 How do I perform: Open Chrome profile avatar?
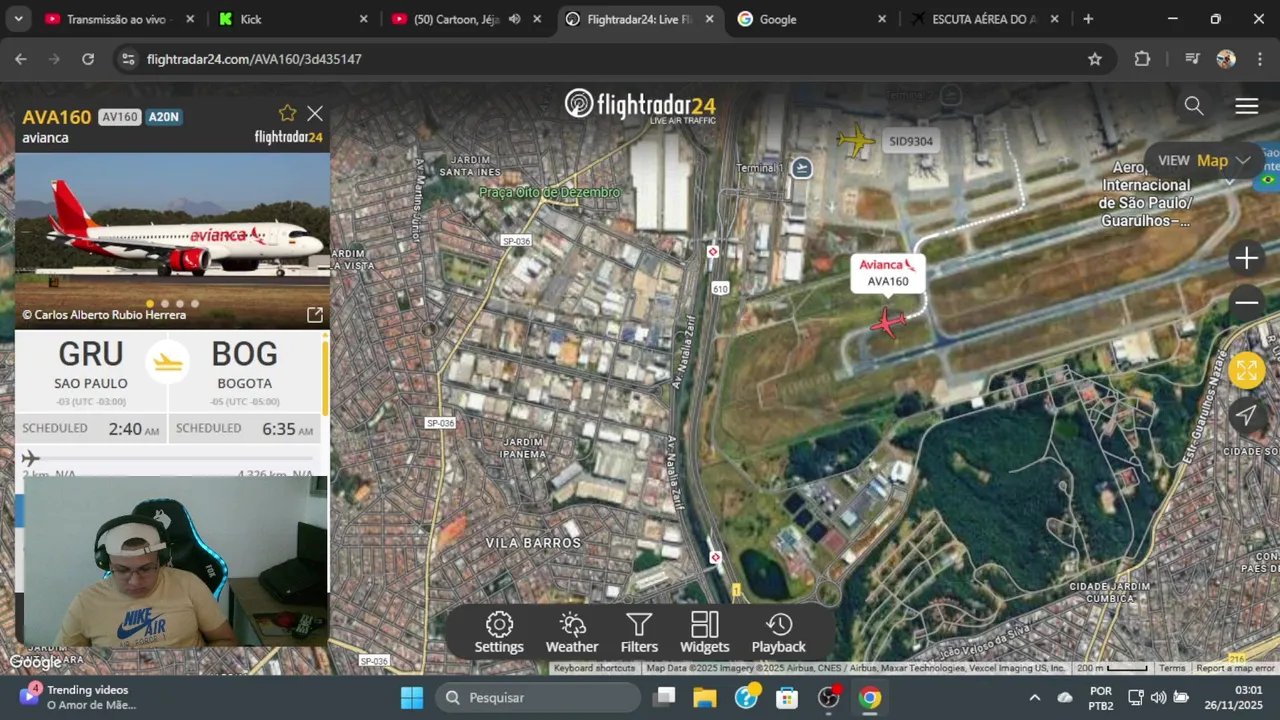pyautogui.click(x=1226, y=59)
